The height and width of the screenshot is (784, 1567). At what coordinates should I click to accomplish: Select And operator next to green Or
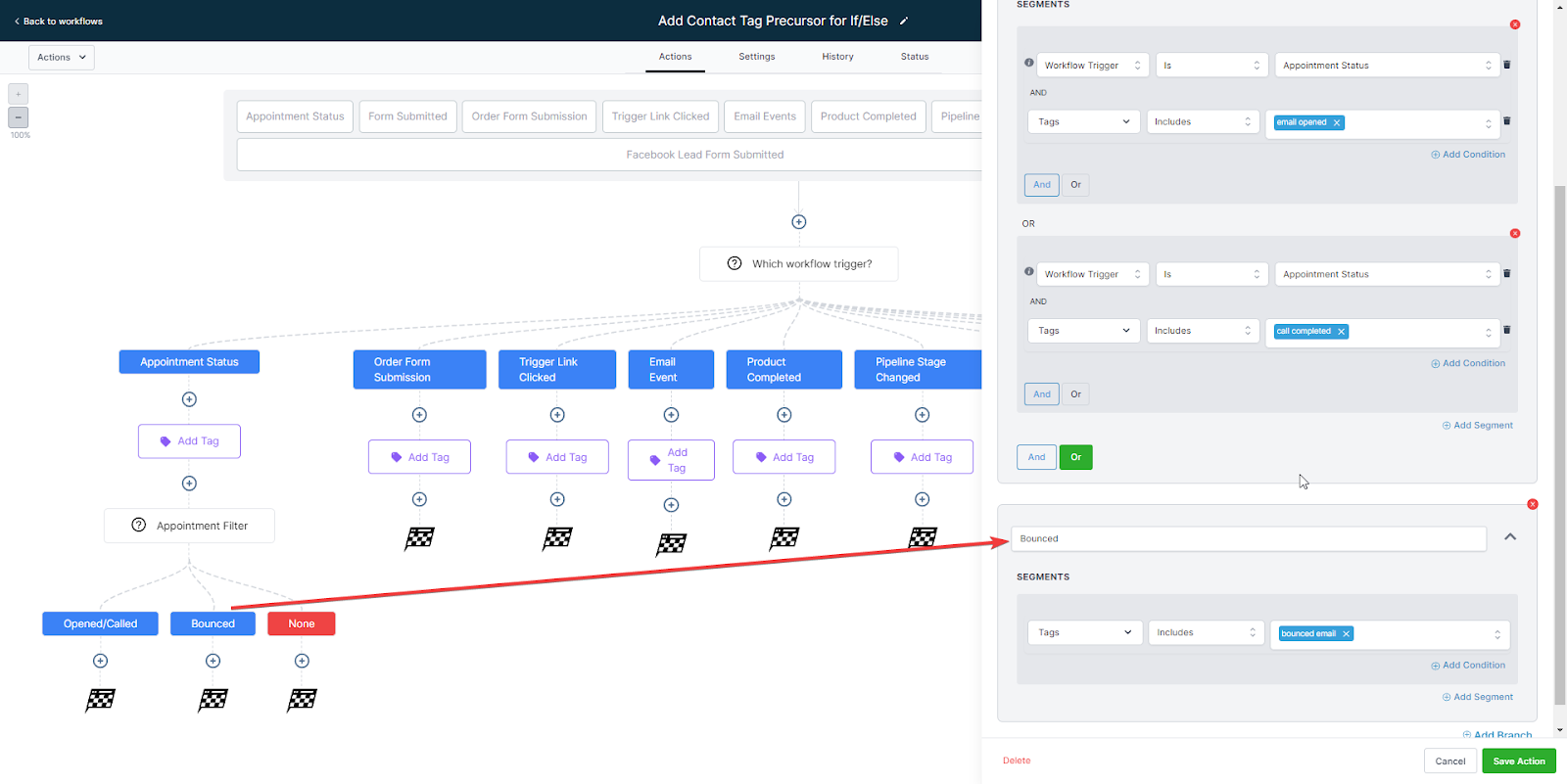(x=1036, y=457)
